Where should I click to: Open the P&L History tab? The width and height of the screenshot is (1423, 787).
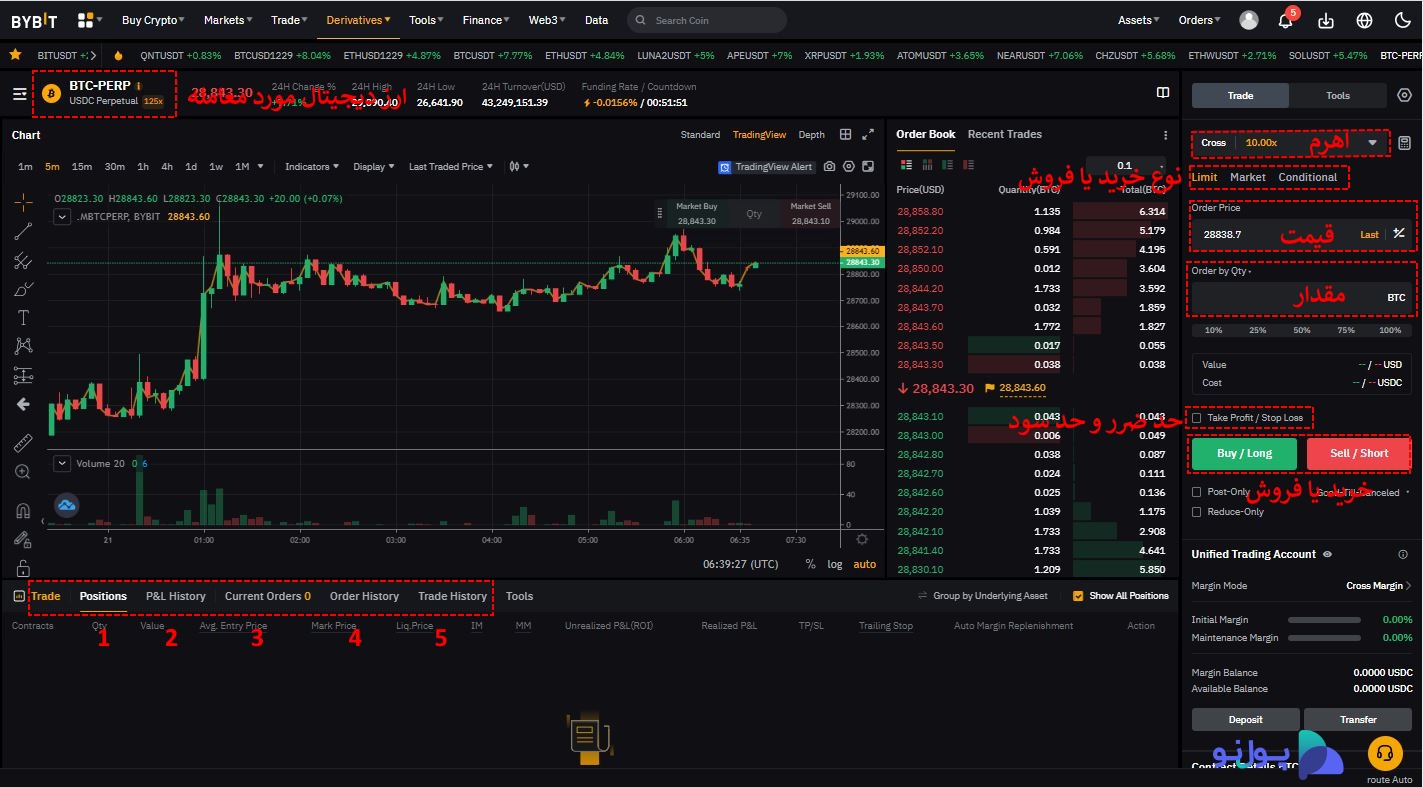(175, 596)
